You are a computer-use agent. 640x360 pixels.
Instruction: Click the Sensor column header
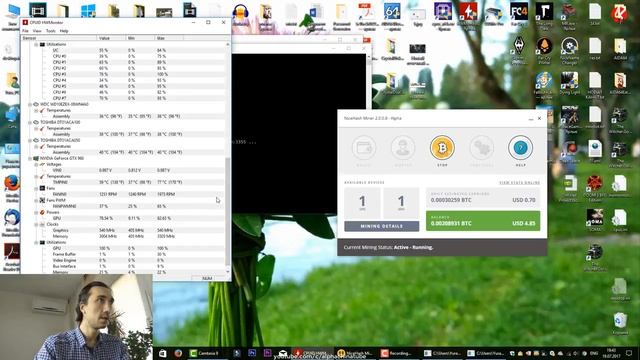(x=59, y=38)
